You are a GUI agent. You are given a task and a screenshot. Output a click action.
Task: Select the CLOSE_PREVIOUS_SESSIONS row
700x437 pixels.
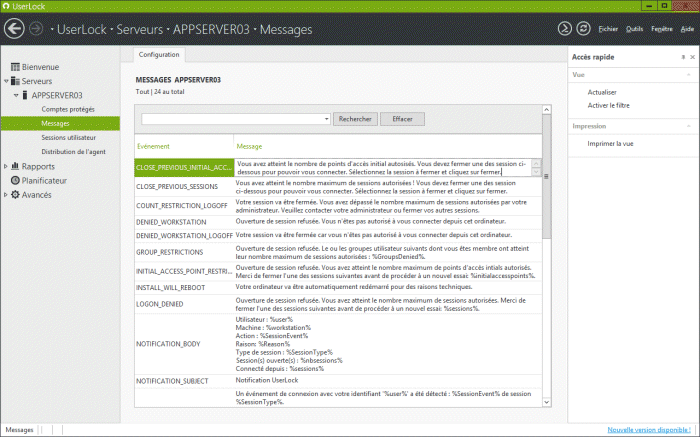tap(338, 187)
